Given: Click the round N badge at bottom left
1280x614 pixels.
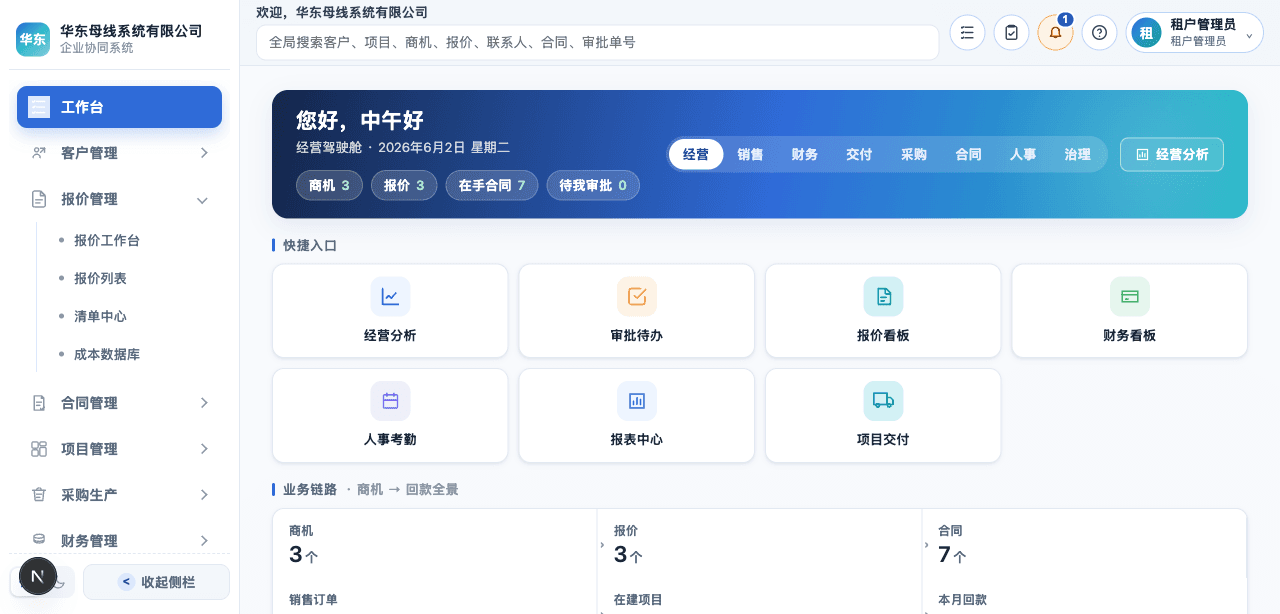Looking at the screenshot, I should [x=38, y=576].
